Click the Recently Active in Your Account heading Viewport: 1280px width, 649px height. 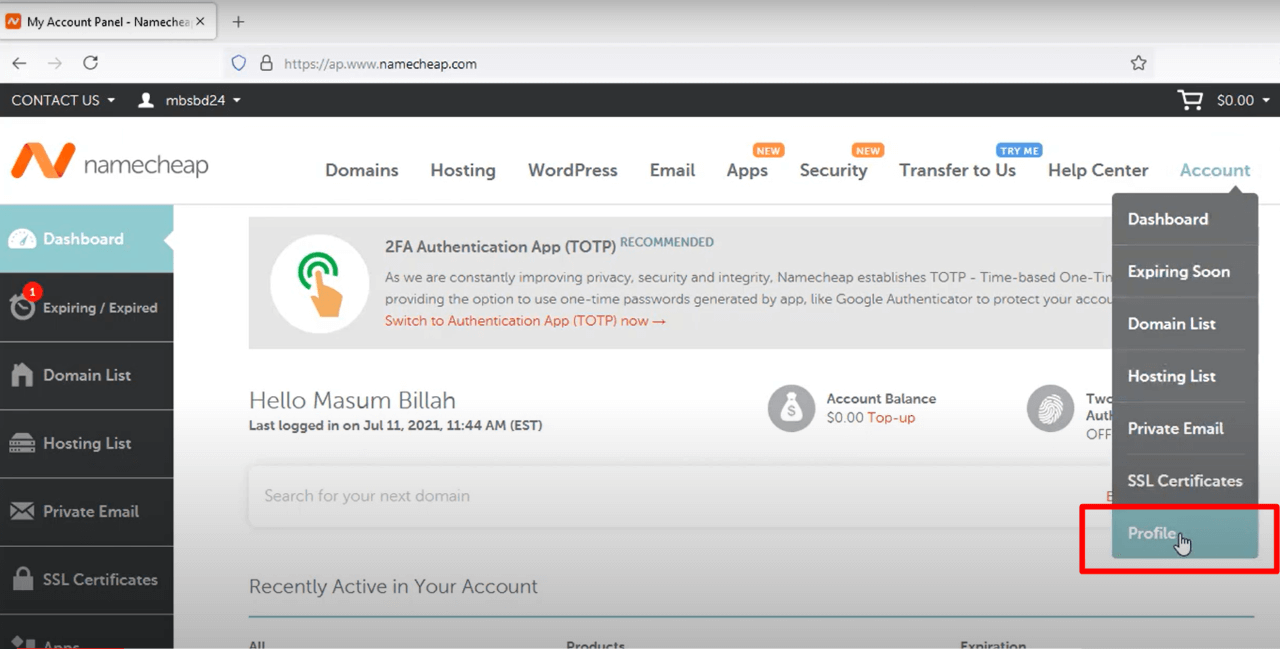point(393,587)
